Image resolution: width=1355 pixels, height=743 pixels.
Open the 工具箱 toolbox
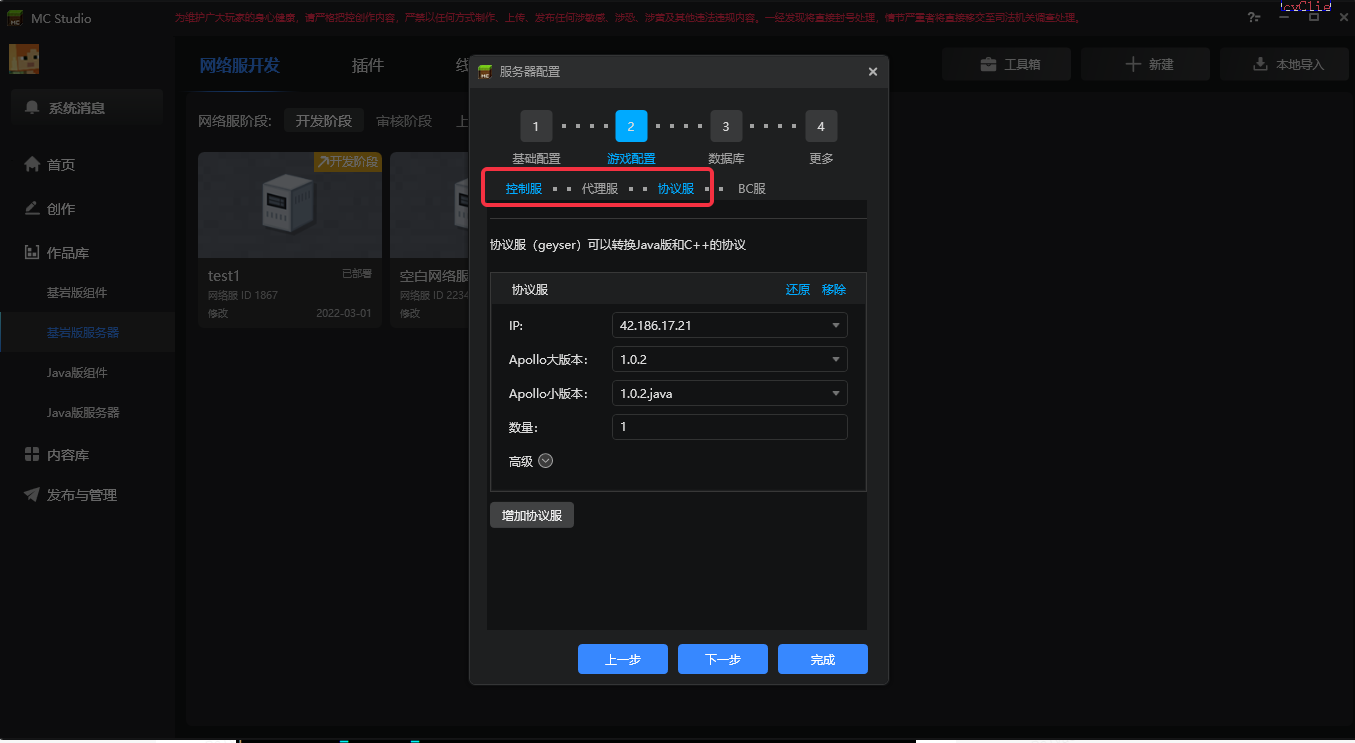(x=1007, y=64)
